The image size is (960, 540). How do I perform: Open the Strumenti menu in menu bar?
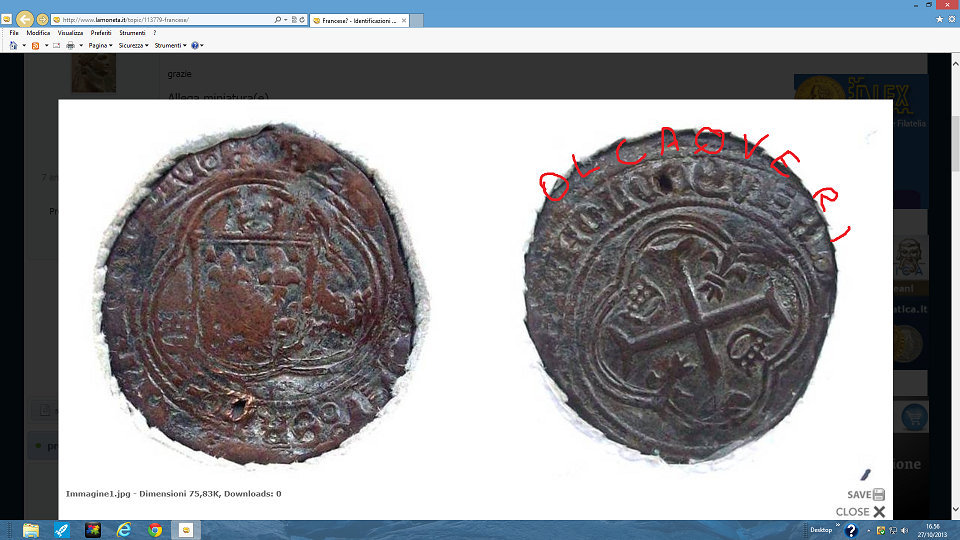pos(132,33)
